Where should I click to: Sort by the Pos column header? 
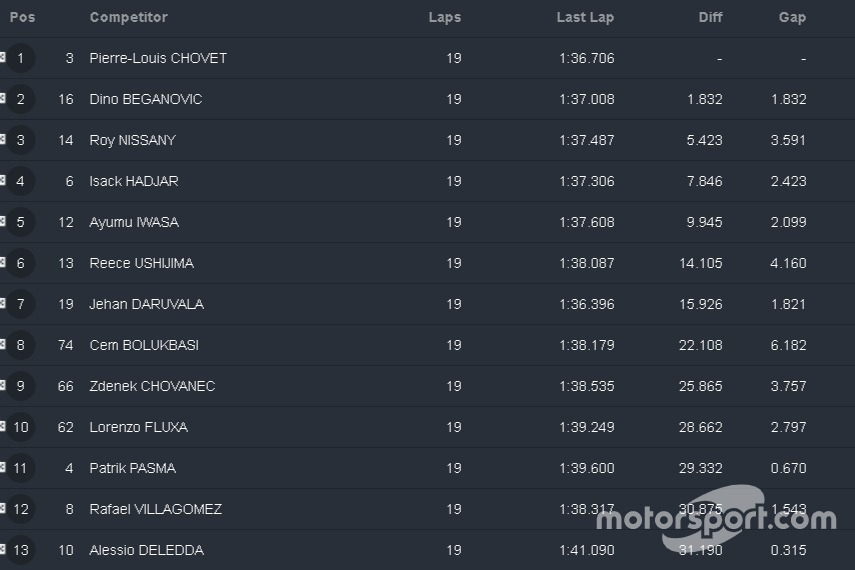[22, 17]
